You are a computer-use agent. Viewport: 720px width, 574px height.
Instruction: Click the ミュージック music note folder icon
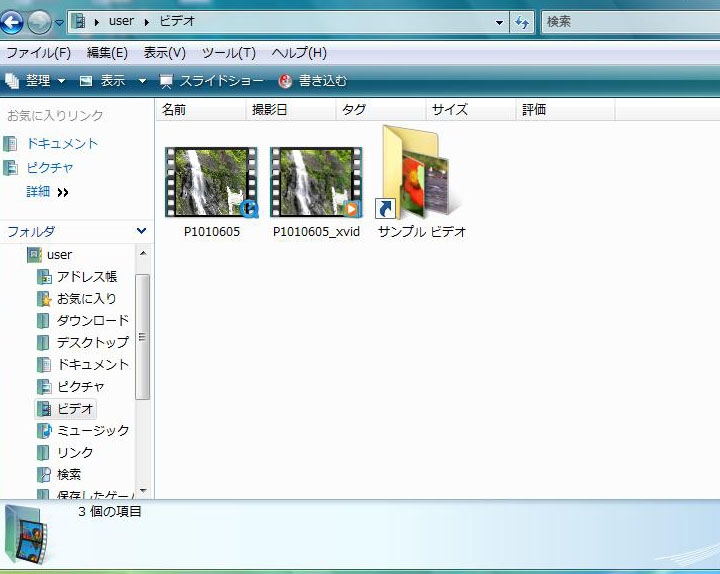coord(44,431)
